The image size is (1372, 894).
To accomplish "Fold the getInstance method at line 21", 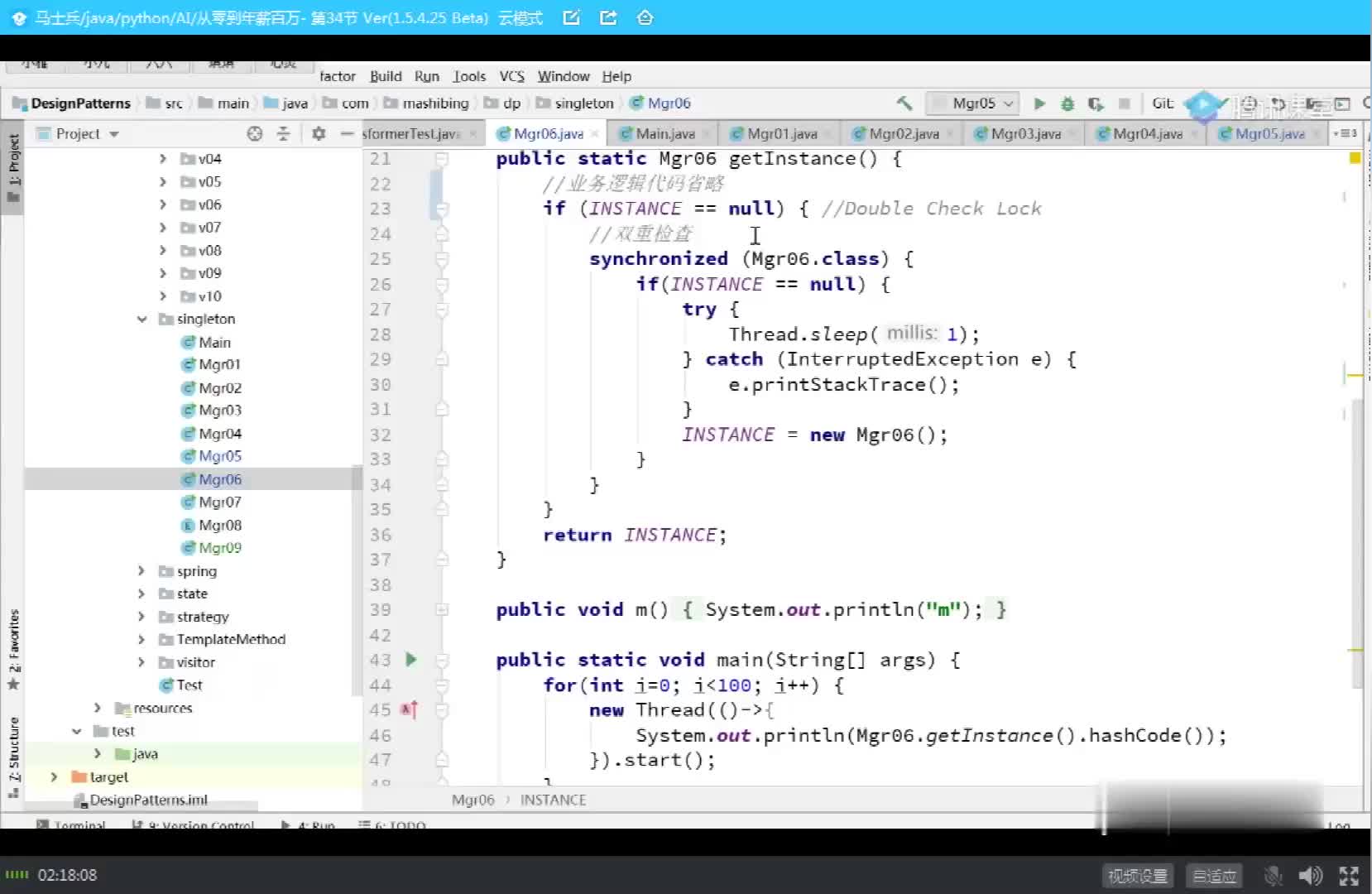I will (x=442, y=158).
